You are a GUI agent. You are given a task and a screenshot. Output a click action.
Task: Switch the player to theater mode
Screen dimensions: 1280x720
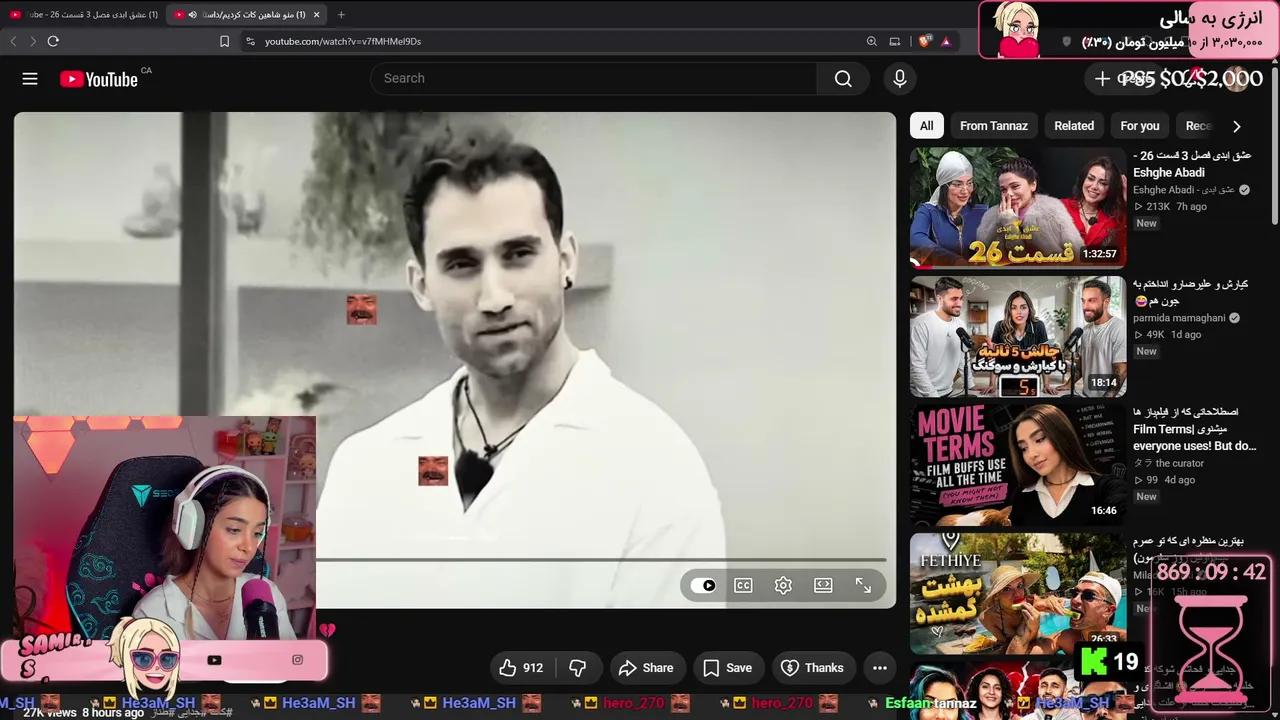tap(823, 586)
